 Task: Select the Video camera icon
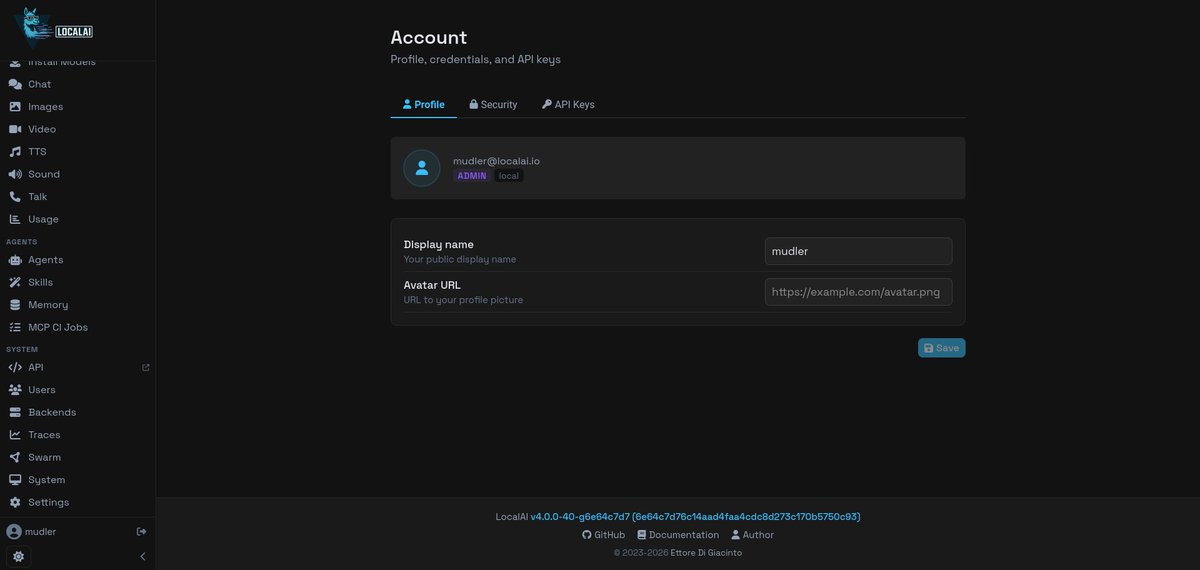pyautogui.click(x=15, y=129)
